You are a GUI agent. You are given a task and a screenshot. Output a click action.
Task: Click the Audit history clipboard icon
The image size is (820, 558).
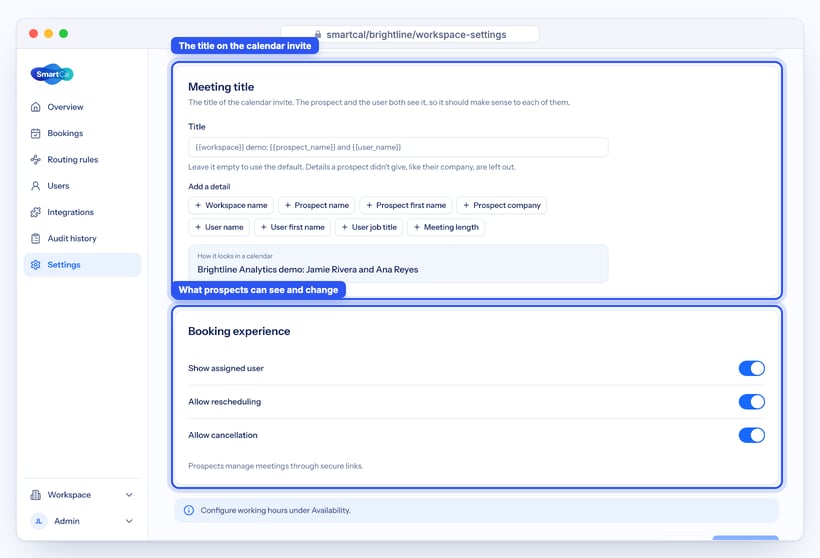[36, 238]
